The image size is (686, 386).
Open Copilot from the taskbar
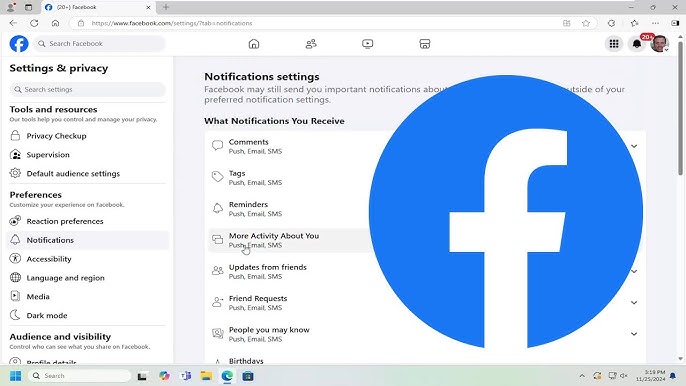point(164,376)
